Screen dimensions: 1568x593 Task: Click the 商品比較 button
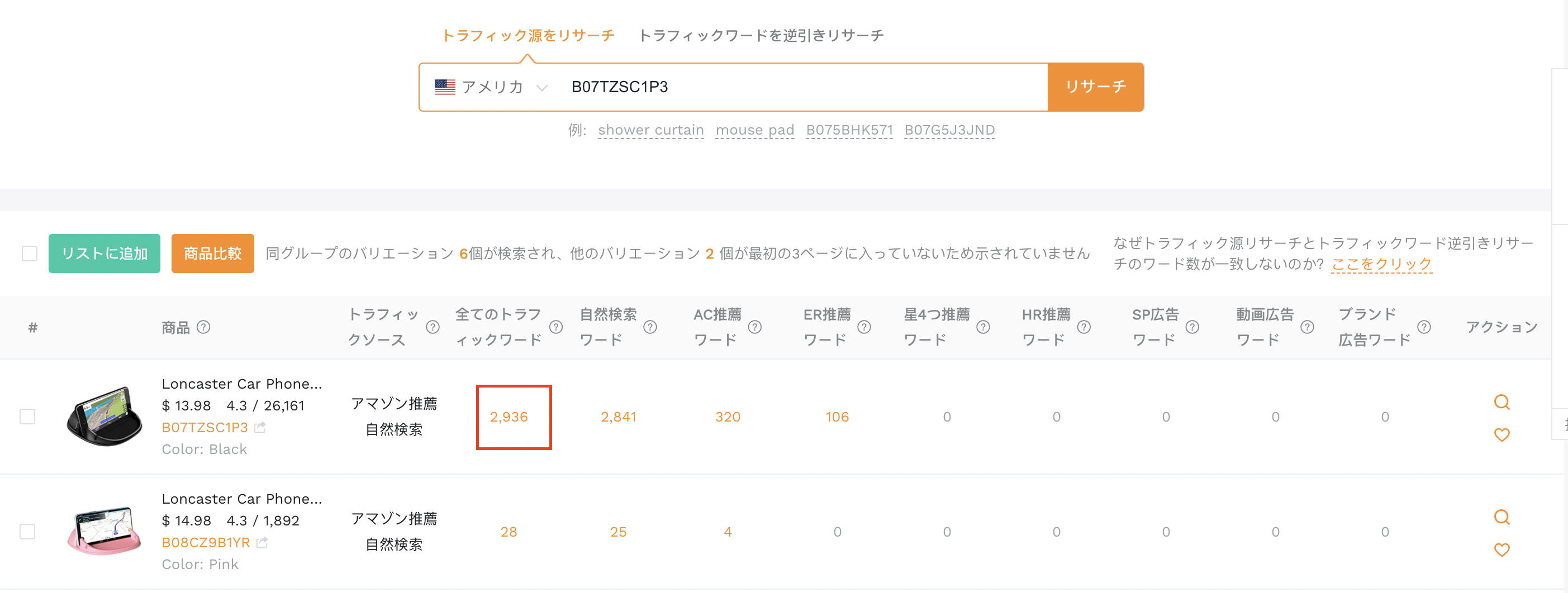coord(212,254)
